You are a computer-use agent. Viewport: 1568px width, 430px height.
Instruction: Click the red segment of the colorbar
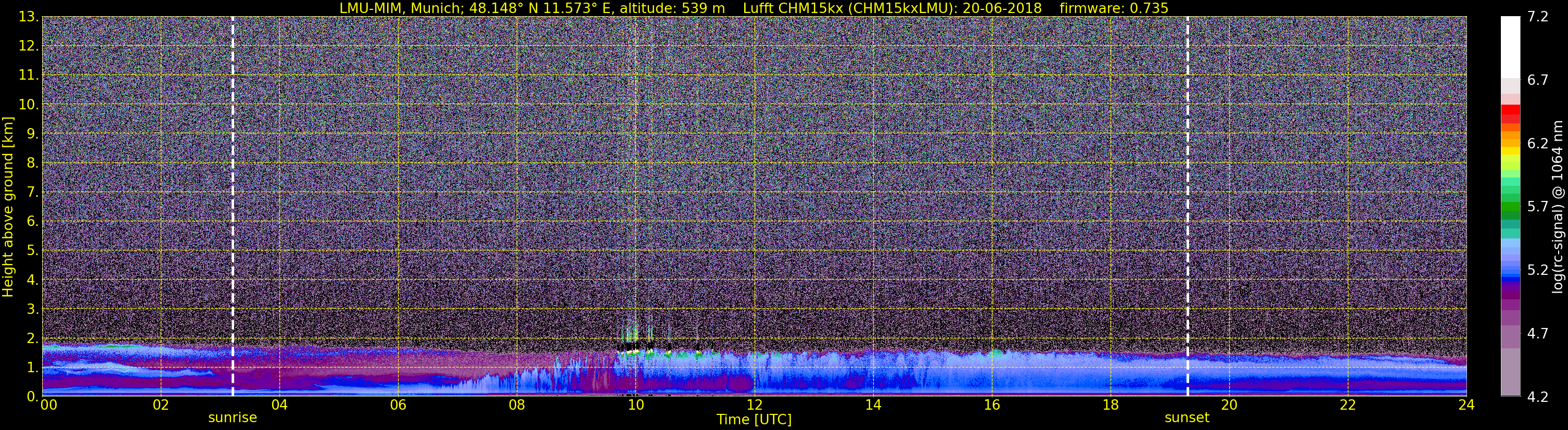pos(1510,110)
